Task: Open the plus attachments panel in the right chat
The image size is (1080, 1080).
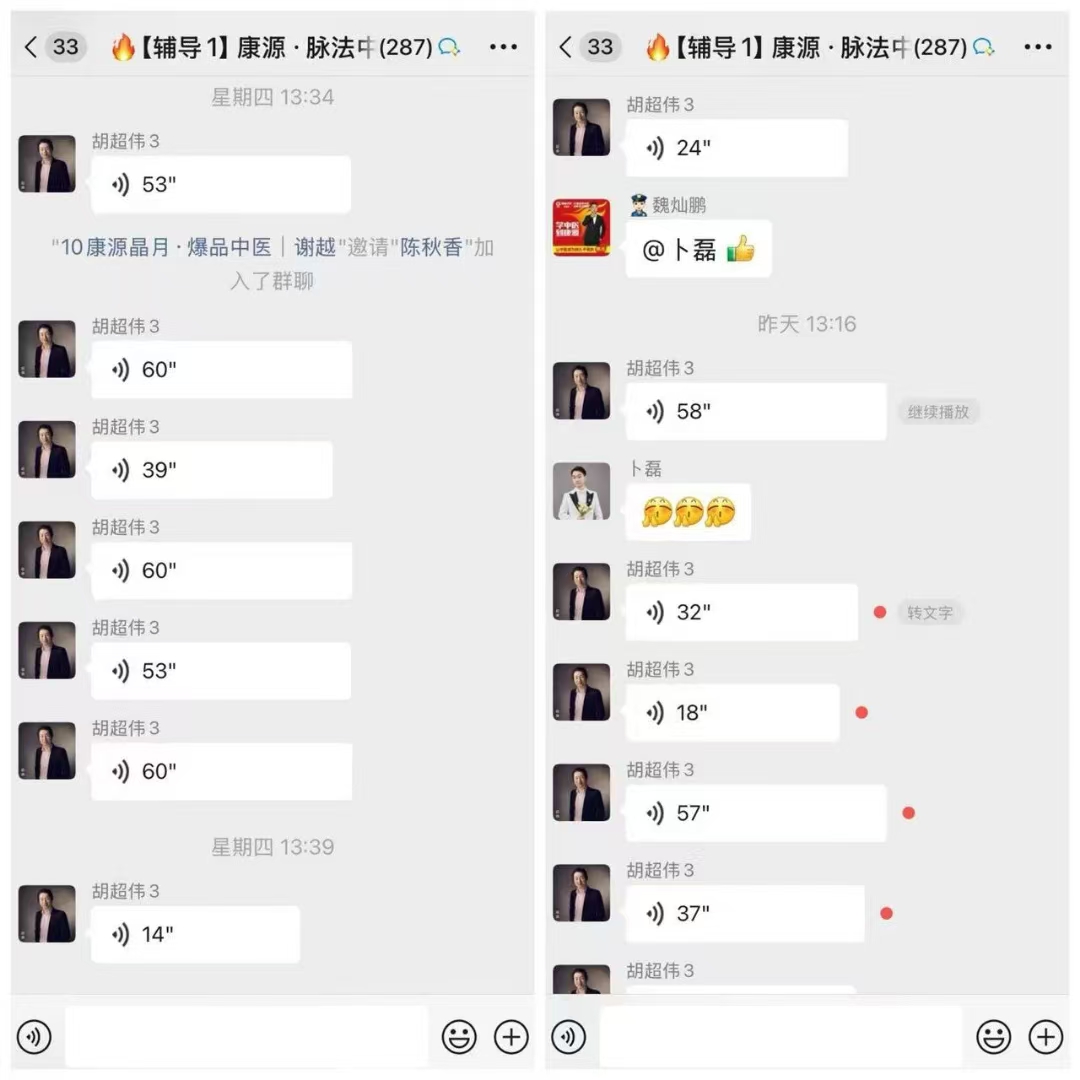Action: pos(1046,1037)
